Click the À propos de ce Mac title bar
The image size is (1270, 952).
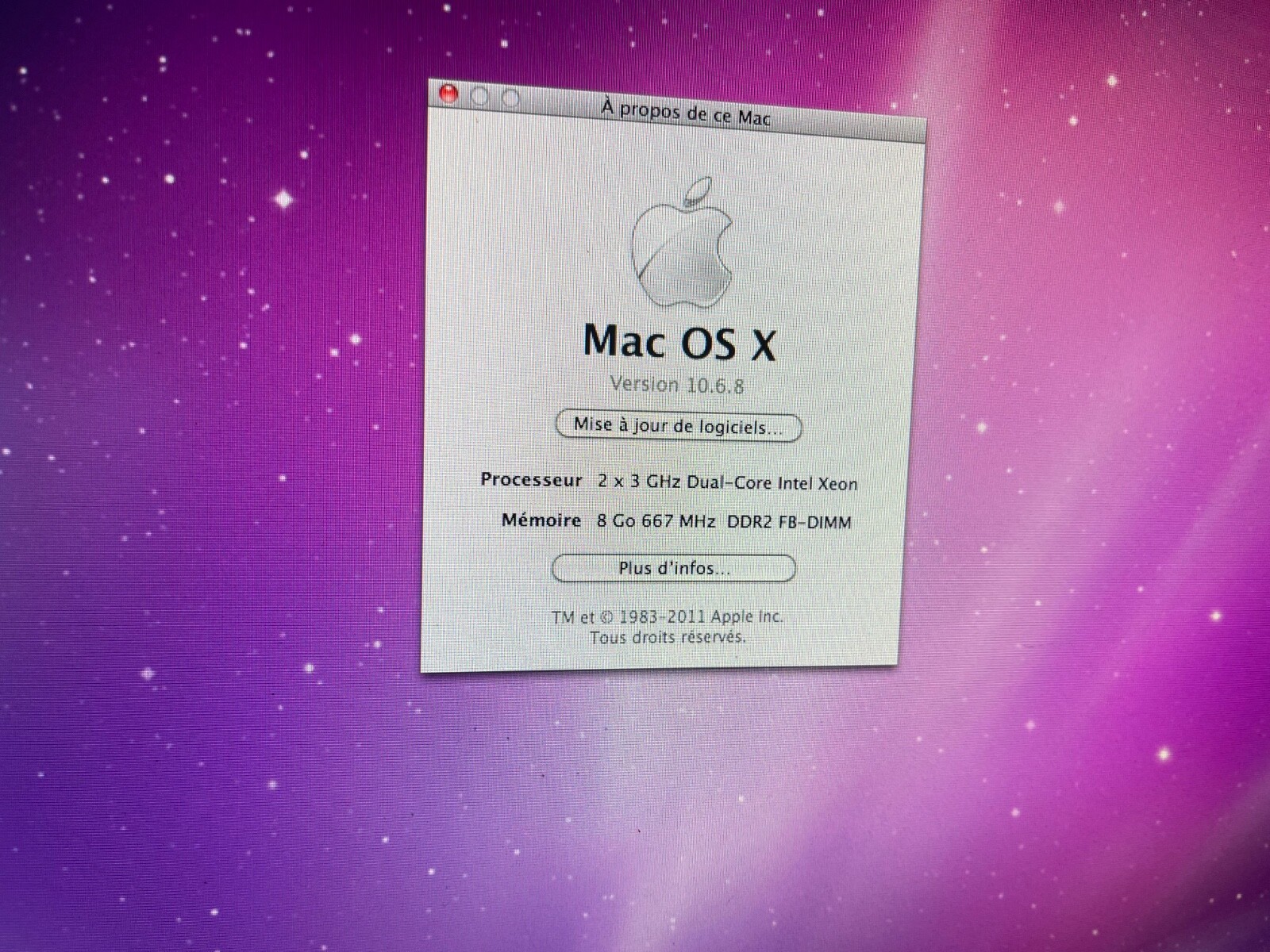point(677,111)
